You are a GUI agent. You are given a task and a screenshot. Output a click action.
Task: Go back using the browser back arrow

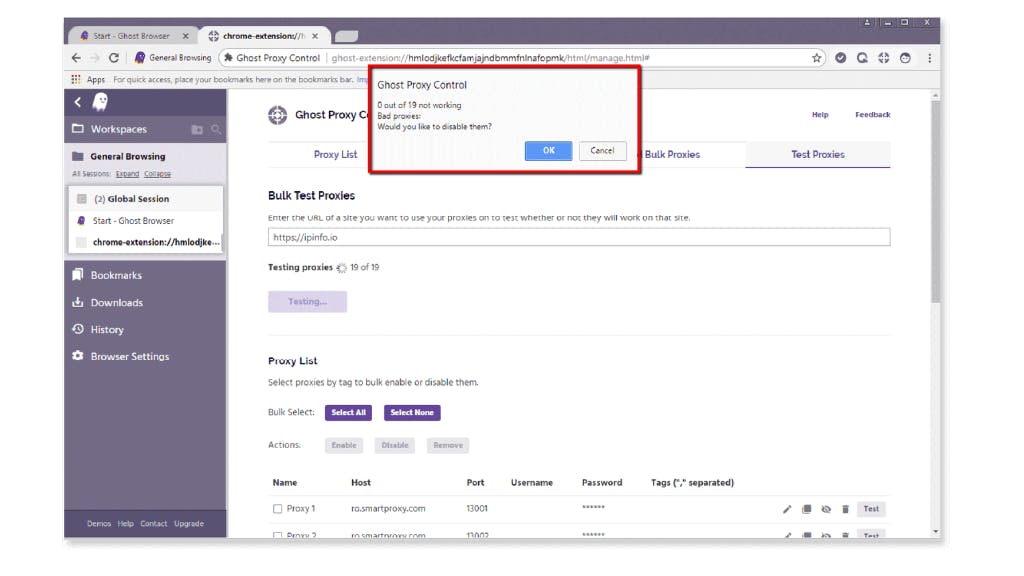[76, 58]
